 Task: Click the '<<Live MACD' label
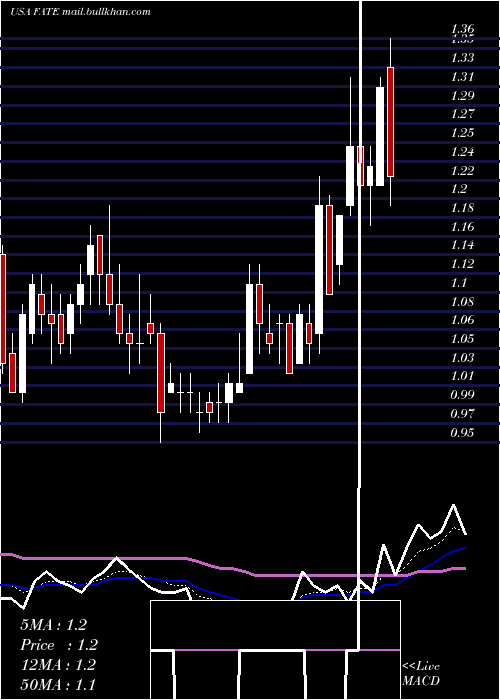(x=421, y=673)
